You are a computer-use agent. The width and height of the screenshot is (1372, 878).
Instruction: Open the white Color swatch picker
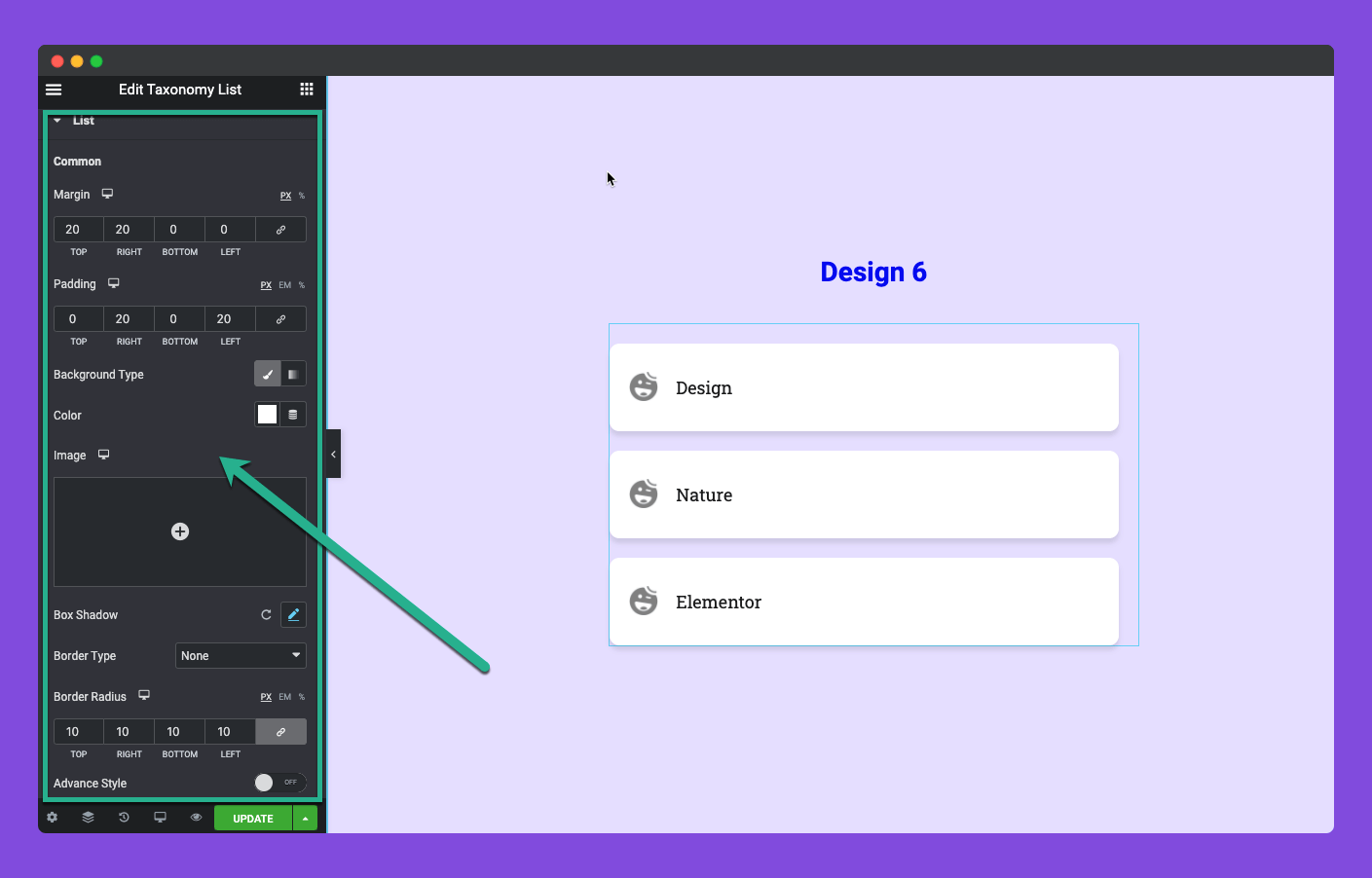[x=267, y=415]
